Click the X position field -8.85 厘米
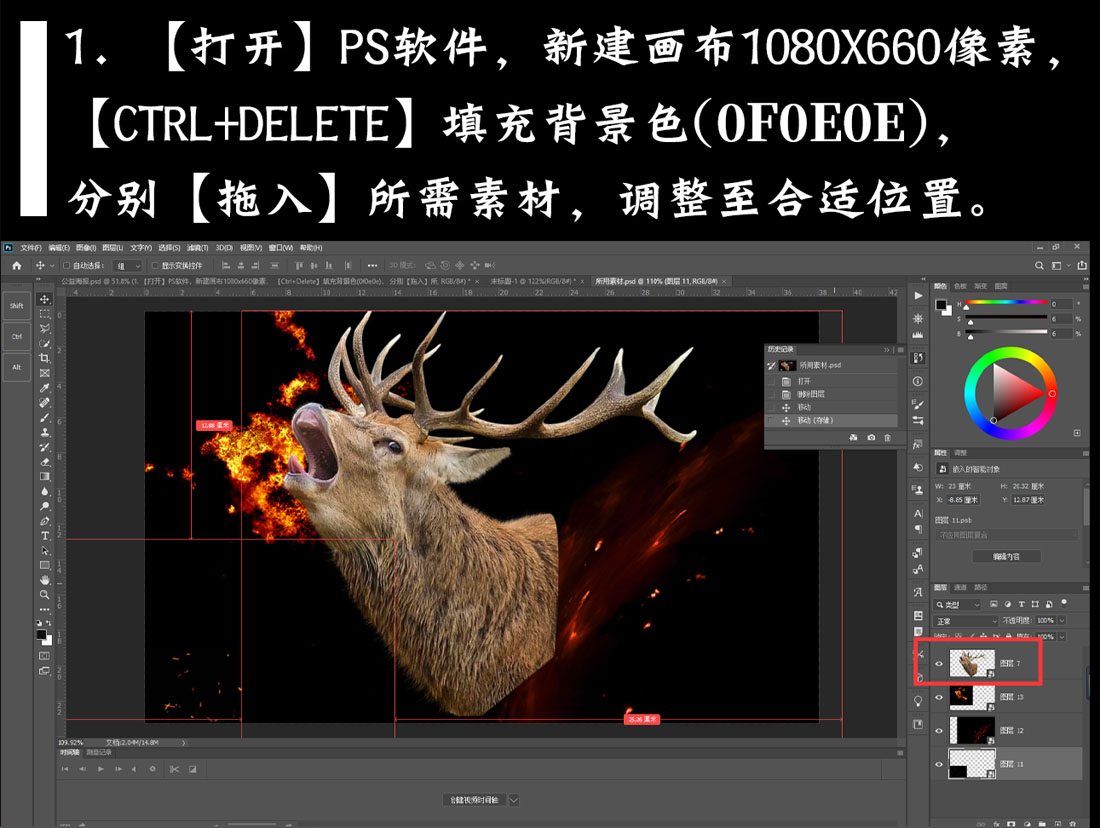This screenshot has width=1100, height=828. [x=962, y=500]
